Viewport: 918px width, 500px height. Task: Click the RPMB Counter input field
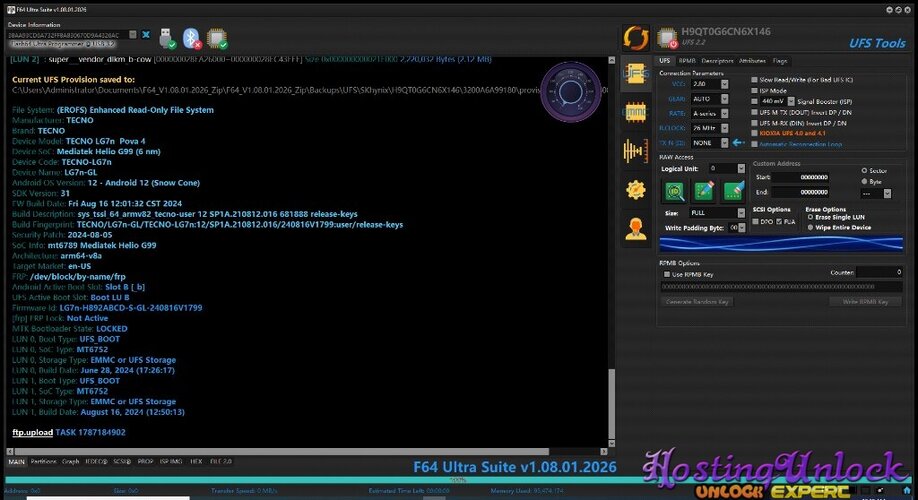coord(879,272)
